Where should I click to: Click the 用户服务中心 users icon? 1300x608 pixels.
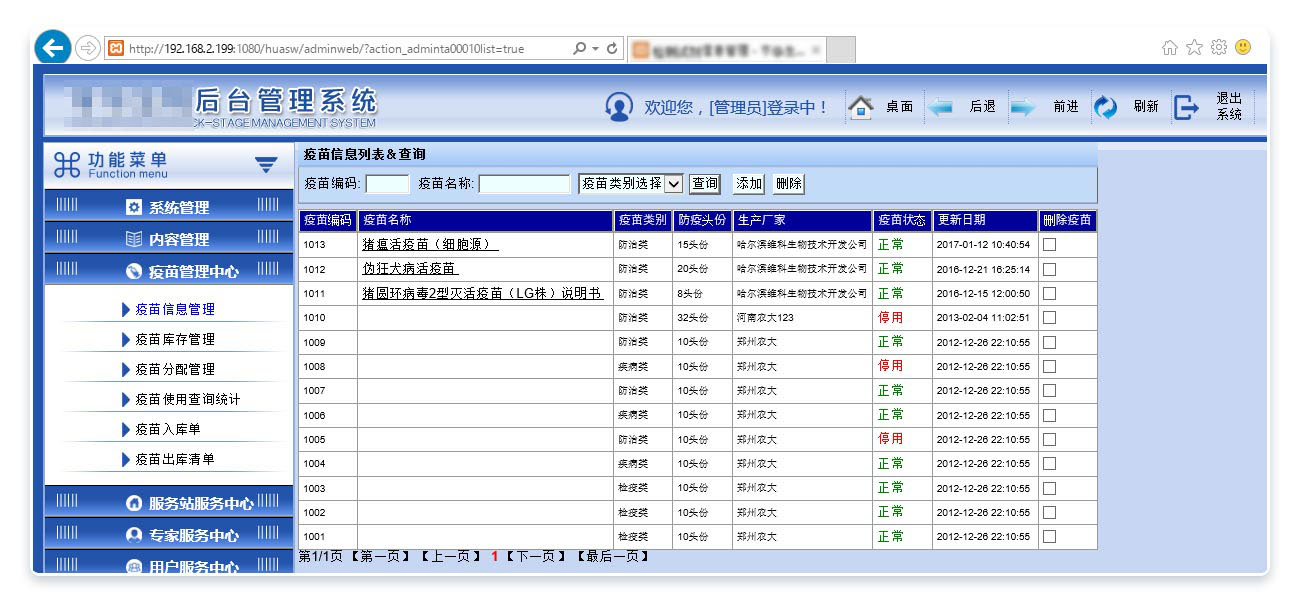pos(134,567)
